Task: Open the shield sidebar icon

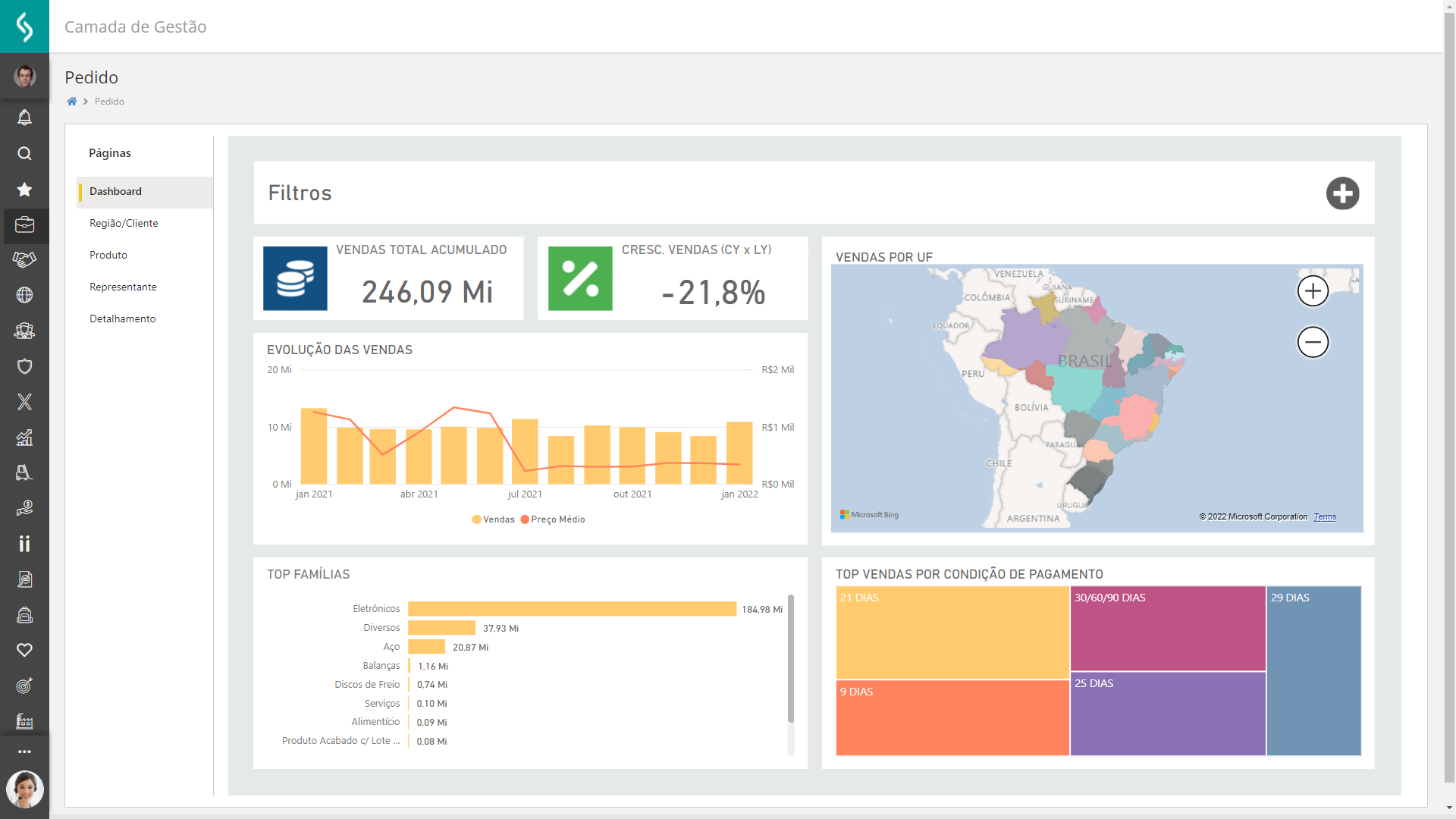Action: click(24, 366)
